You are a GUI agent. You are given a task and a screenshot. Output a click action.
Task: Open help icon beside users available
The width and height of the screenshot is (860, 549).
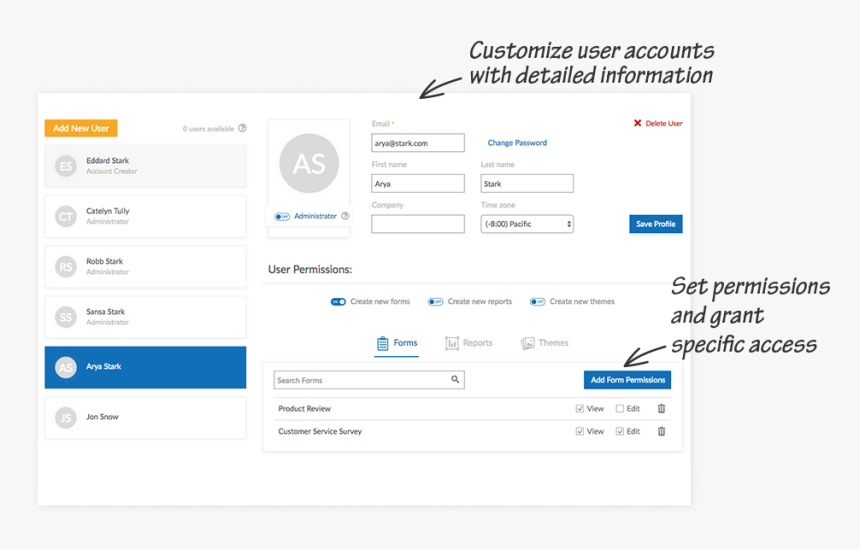click(242, 128)
